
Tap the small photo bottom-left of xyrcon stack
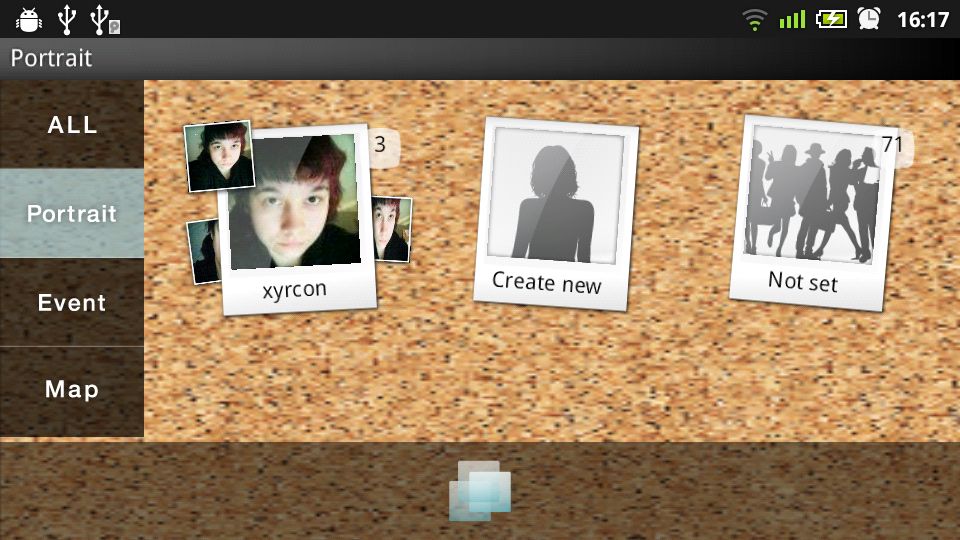click(204, 251)
